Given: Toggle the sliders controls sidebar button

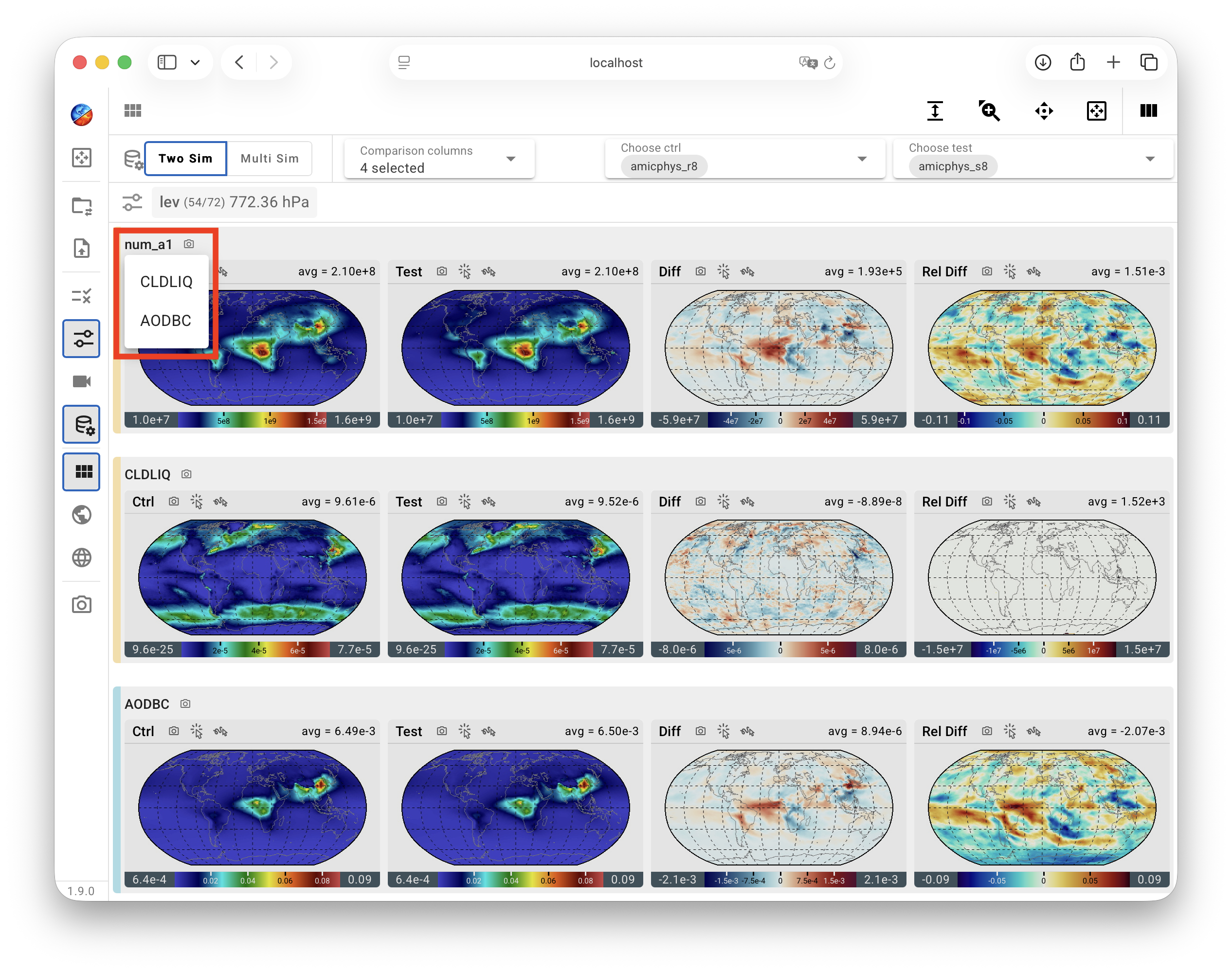Looking at the screenshot, I should coord(81,339).
